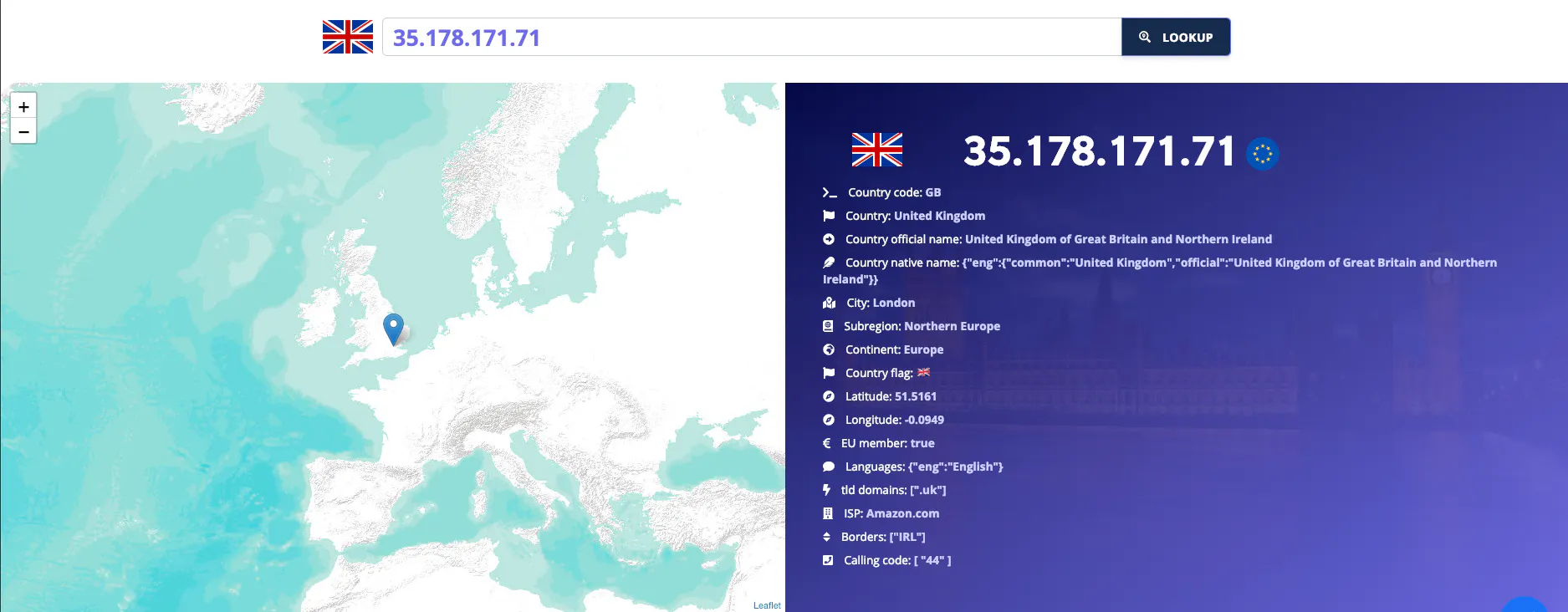Click feather icon beside Country native name
Image resolution: width=1568 pixels, height=612 pixels.
tap(829, 263)
